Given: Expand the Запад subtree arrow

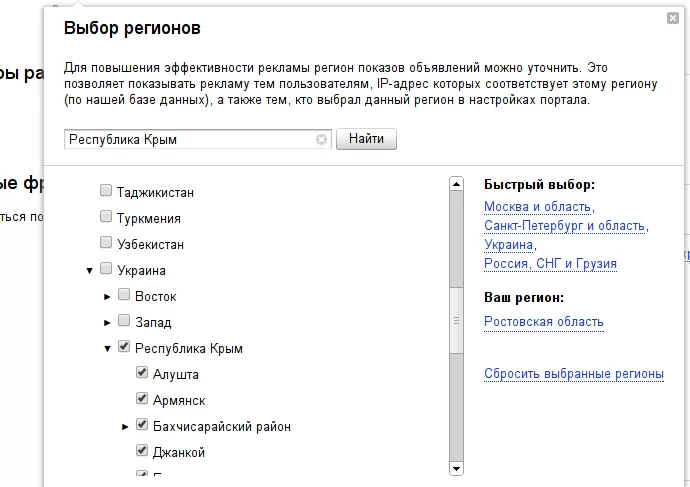Looking at the screenshot, I should tap(107, 322).
